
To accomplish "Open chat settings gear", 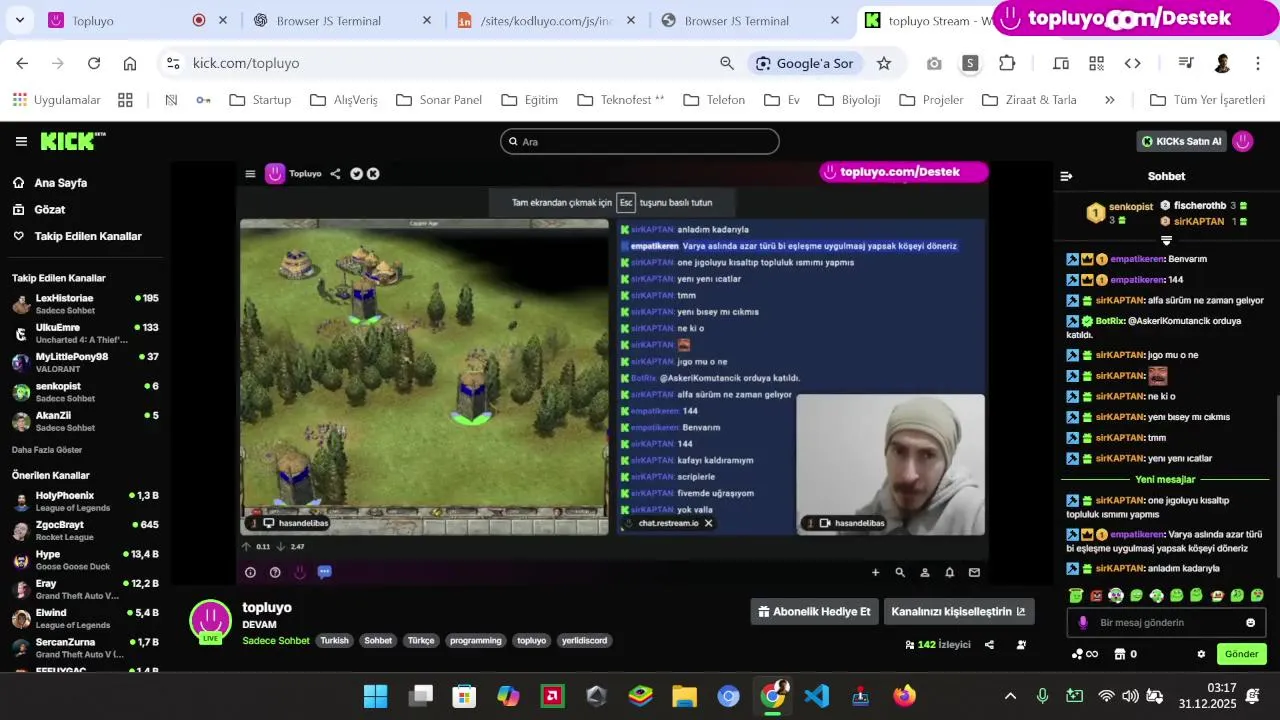I will click(1201, 654).
